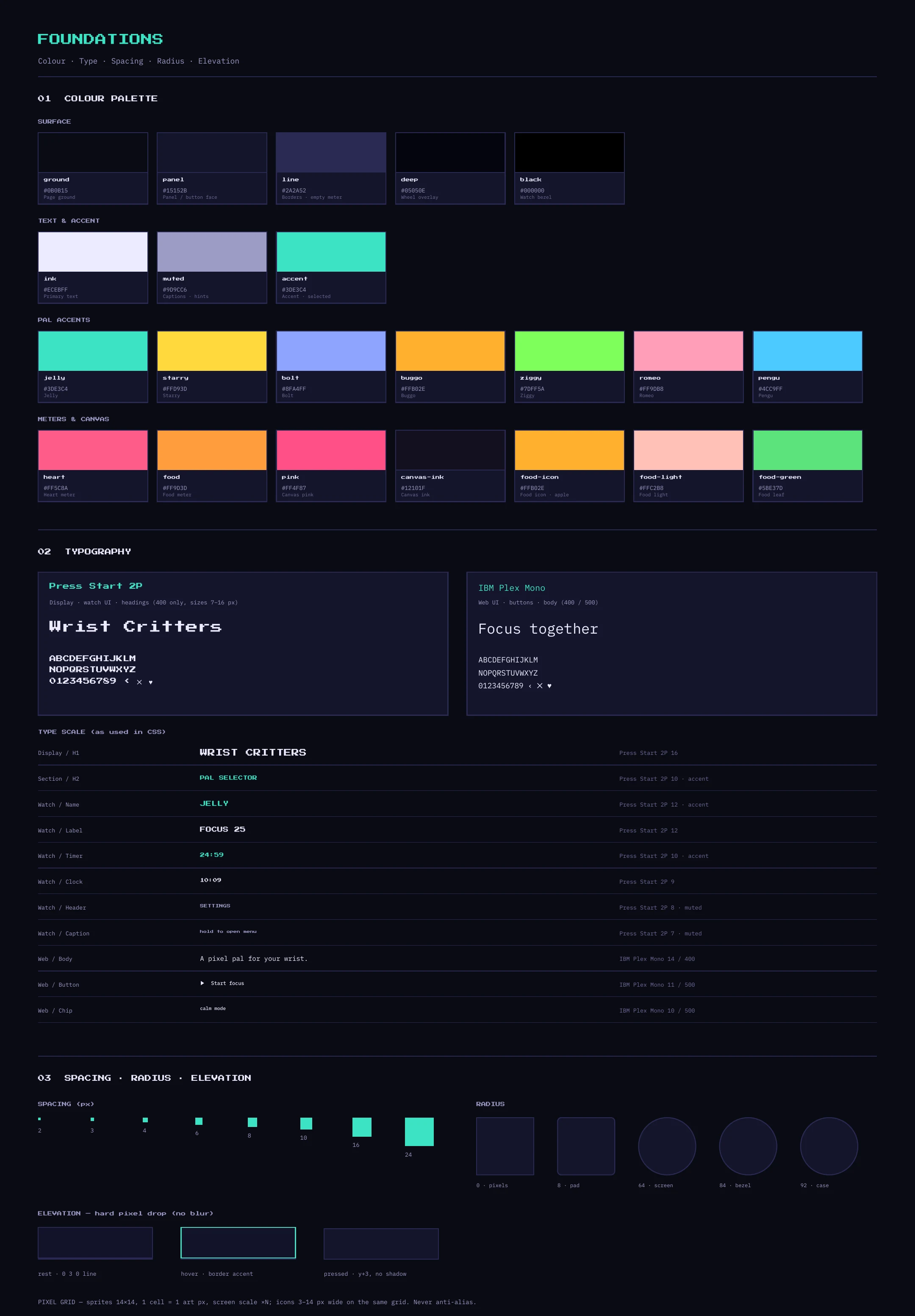Viewport: 915px width, 1316px height.
Task: Click the food #FF9D3D swatch
Action: (212, 466)
